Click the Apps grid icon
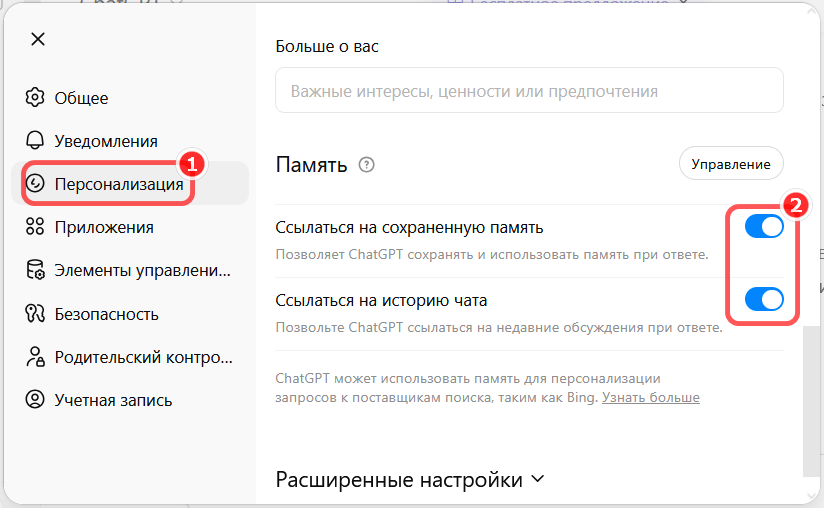824x508 pixels. click(36, 227)
